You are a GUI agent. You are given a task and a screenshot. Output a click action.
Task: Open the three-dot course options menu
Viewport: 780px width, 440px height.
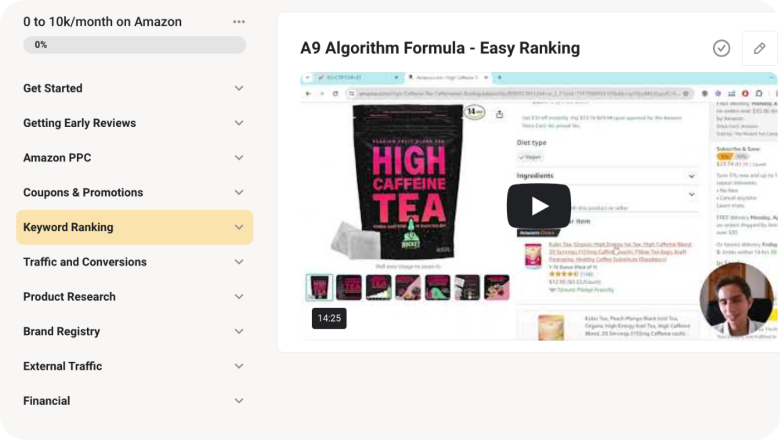[x=239, y=22]
